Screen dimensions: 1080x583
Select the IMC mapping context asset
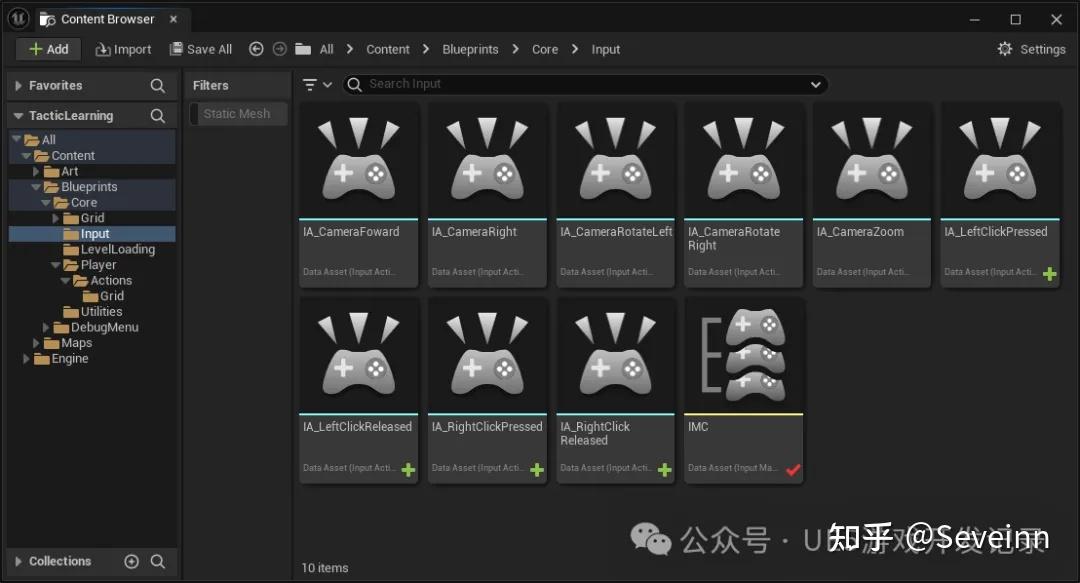pos(744,390)
